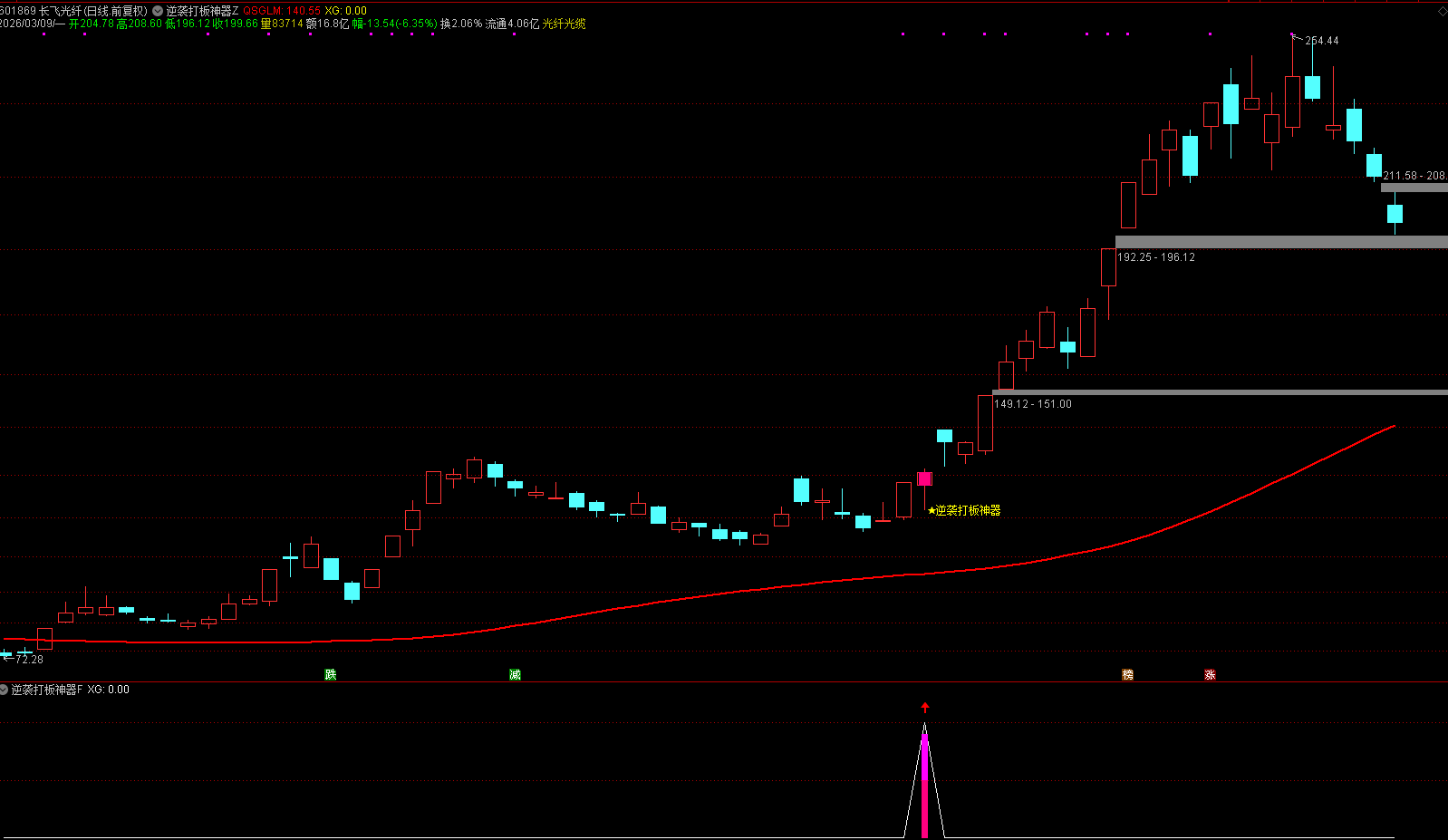The image size is (1448, 840).
Task: Click the 逆袭打板神器F sub-indicator name
Action: (x=46, y=690)
